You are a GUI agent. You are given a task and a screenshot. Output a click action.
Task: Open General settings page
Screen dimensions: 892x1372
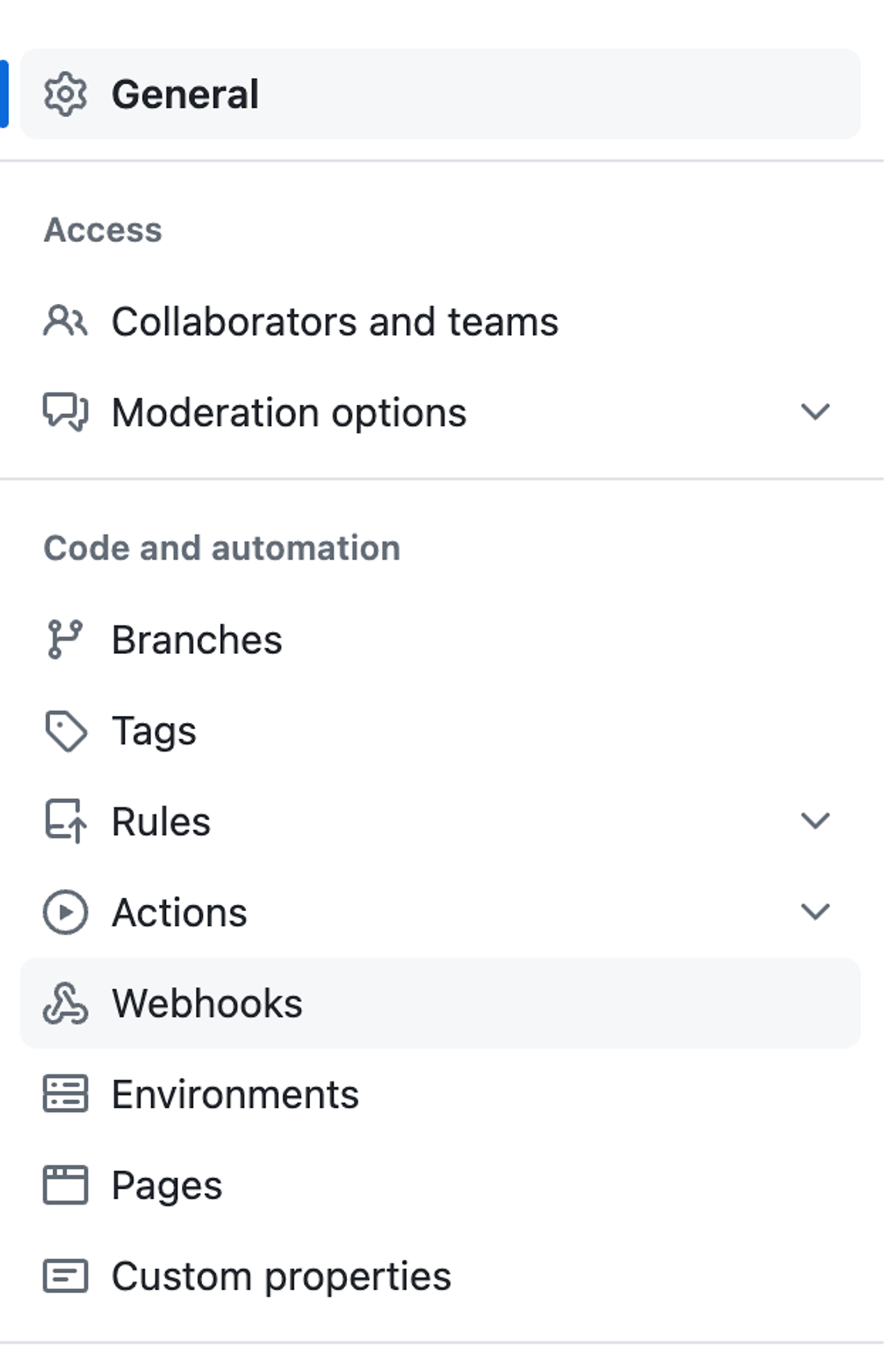[x=185, y=94]
